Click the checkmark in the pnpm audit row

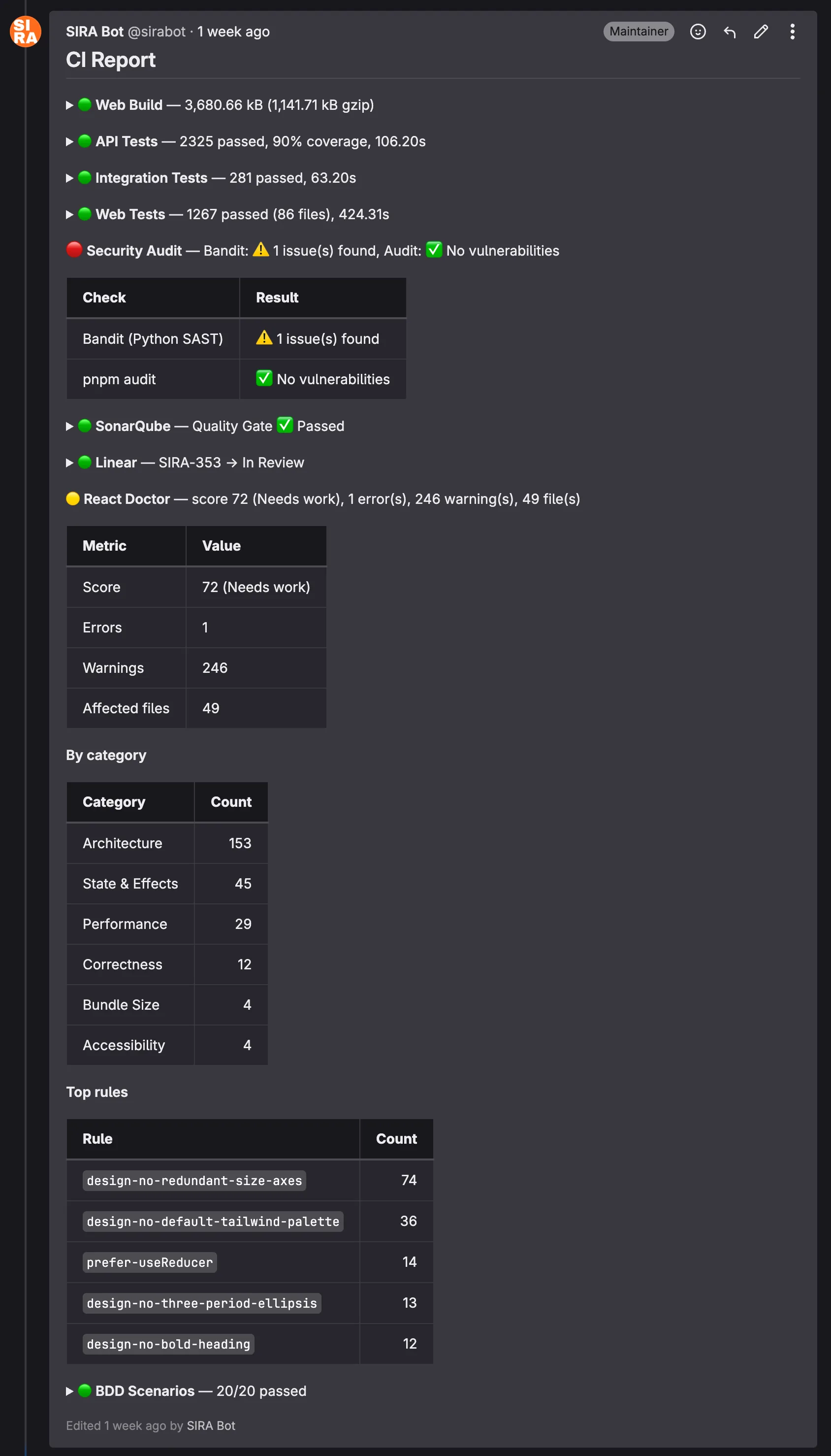click(264, 379)
